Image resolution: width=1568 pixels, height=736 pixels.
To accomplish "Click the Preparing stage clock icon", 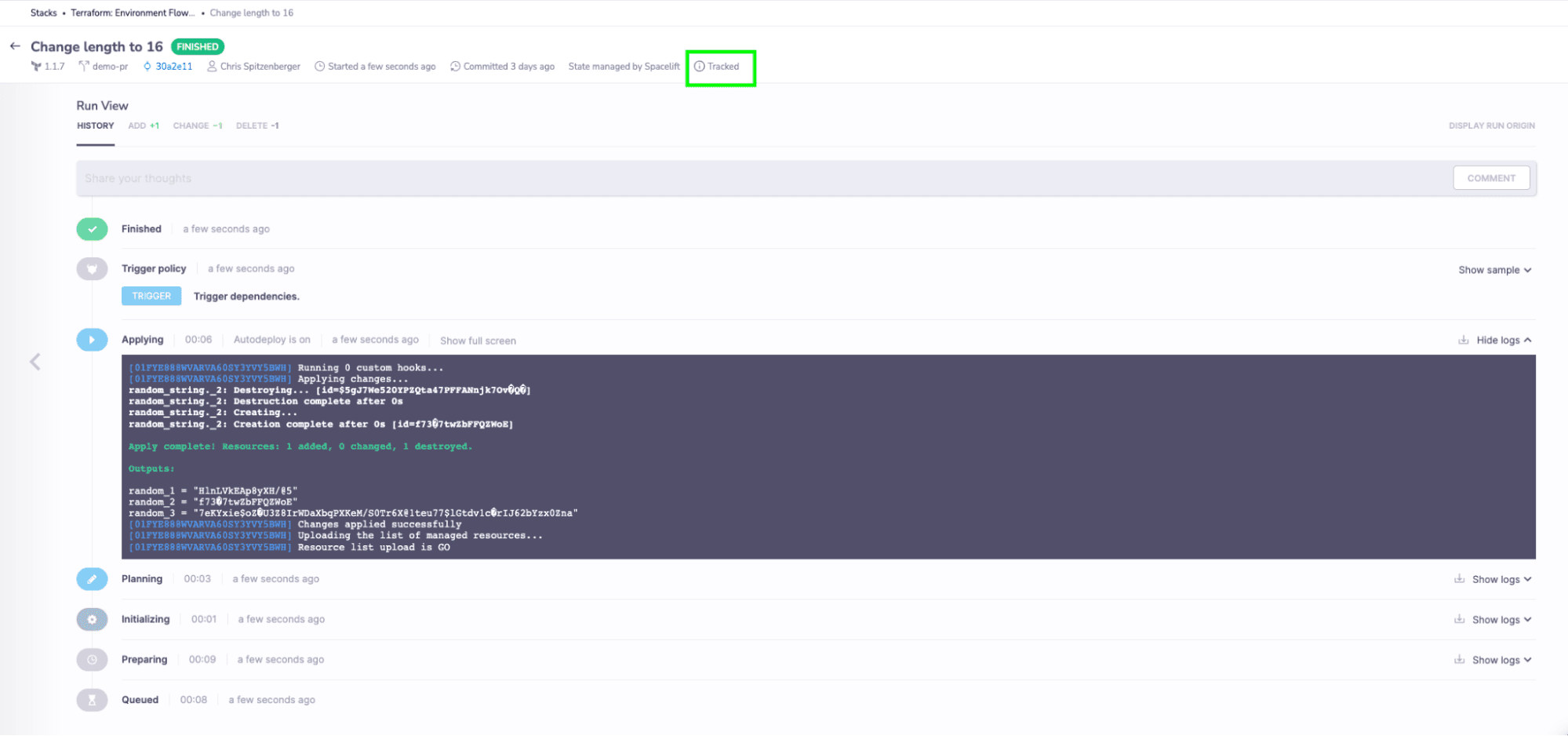I will click(92, 660).
